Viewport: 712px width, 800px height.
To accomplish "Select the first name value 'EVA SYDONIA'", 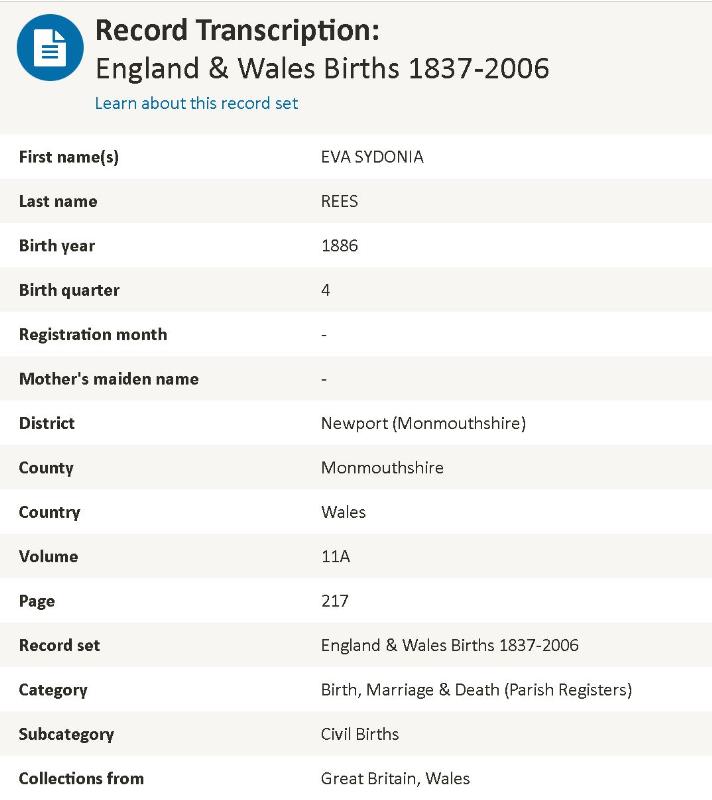I will click(372, 157).
